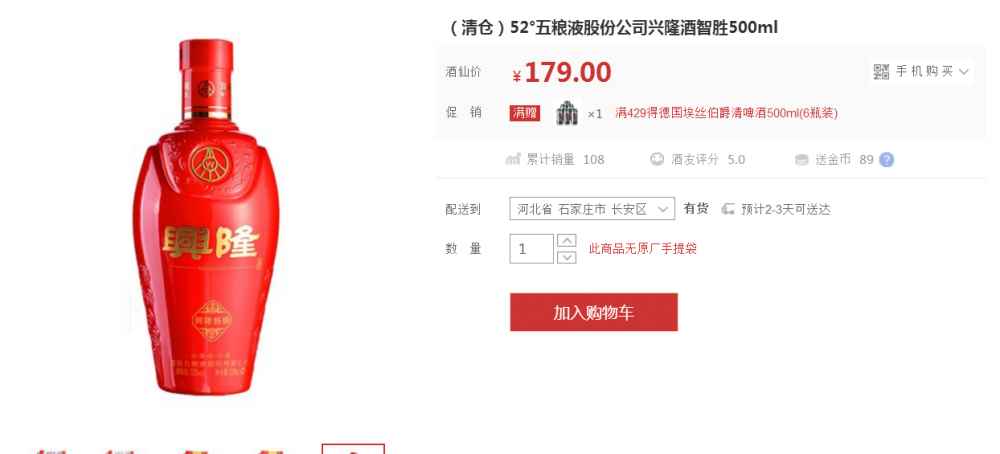This screenshot has width=1000, height=454.
Task: Open the 手机购买 dropdown chevron
Action: point(964,72)
